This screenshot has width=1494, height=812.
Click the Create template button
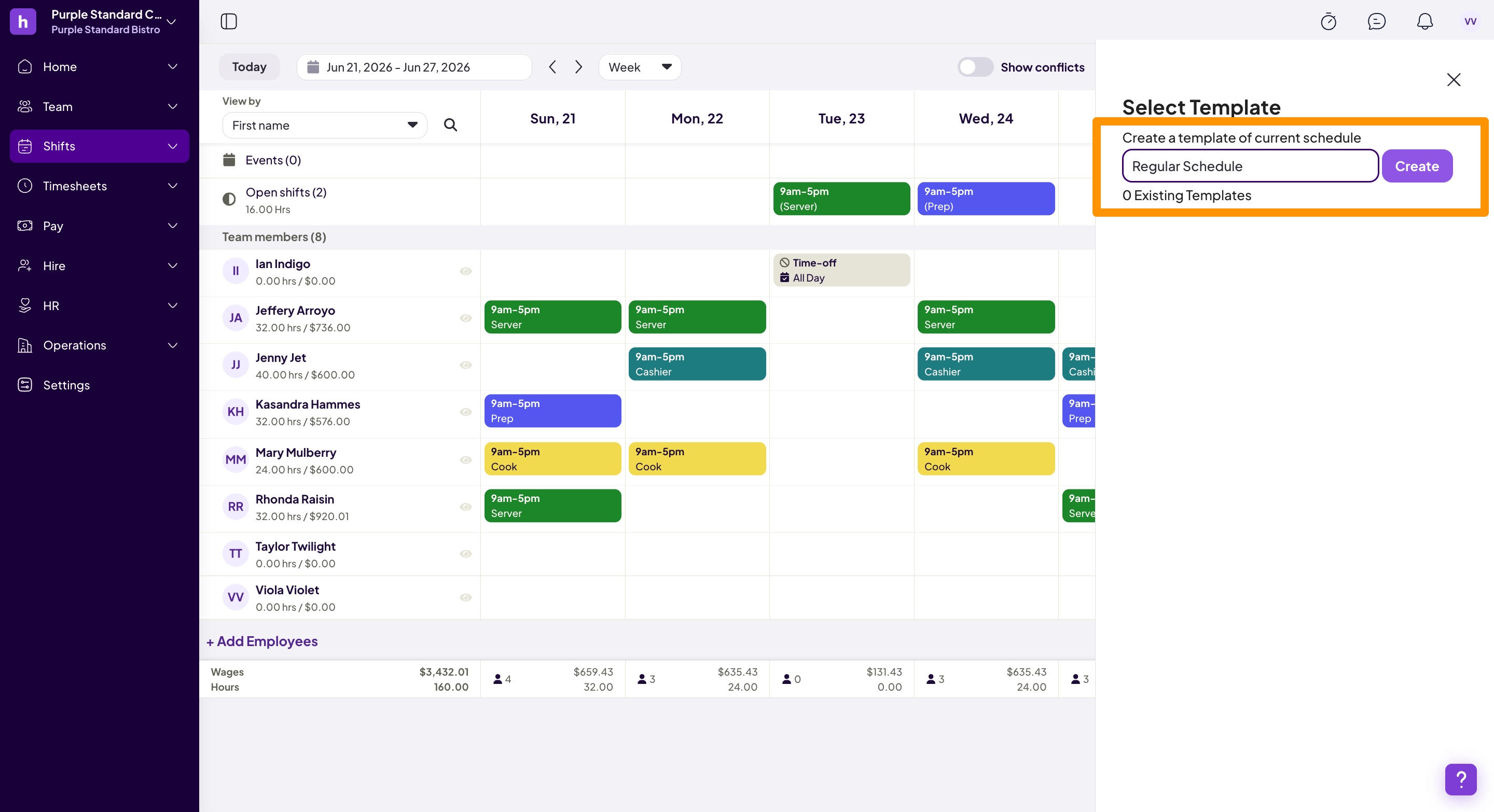click(x=1416, y=166)
